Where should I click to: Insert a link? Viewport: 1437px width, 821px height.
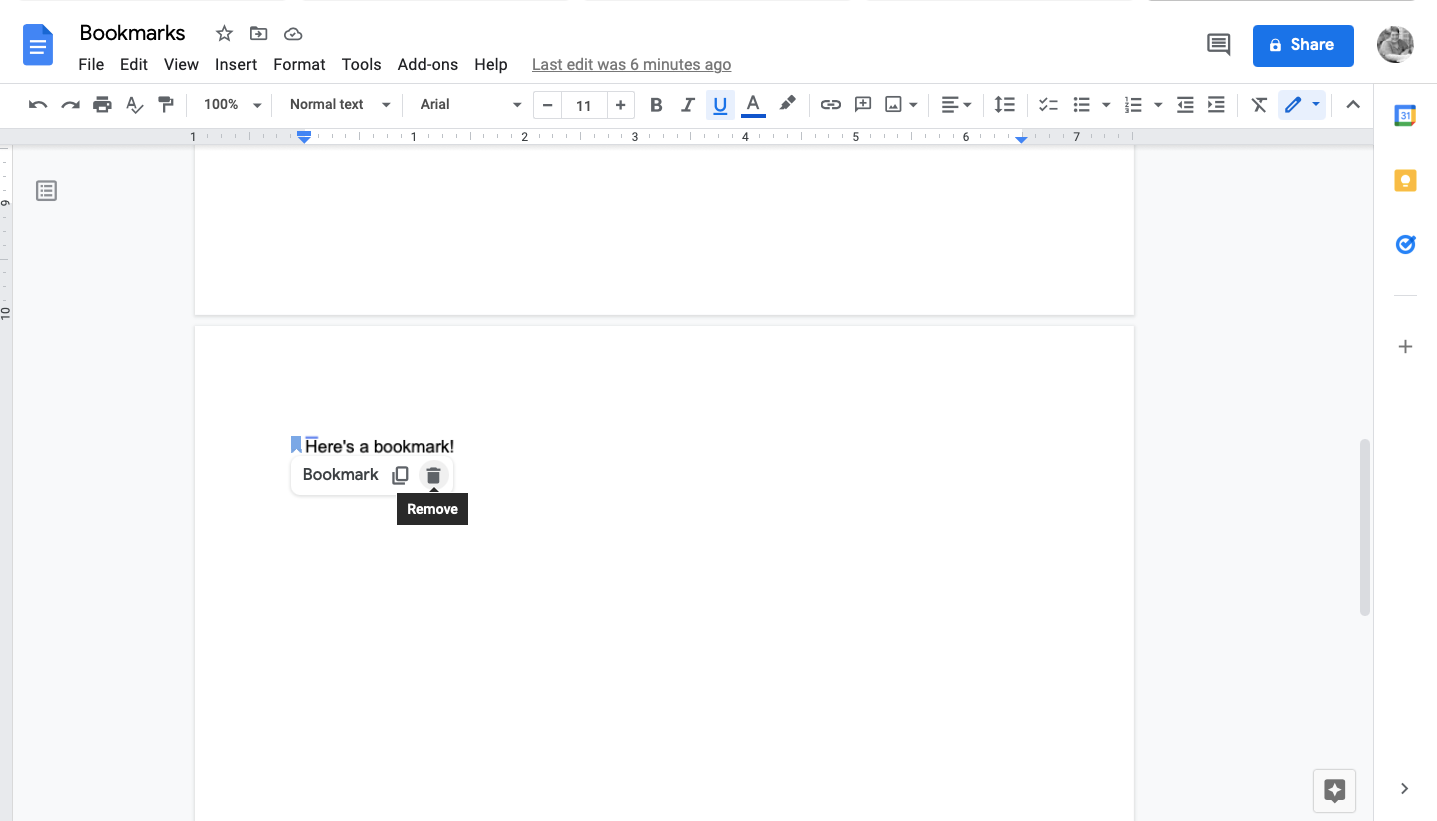pos(830,104)
